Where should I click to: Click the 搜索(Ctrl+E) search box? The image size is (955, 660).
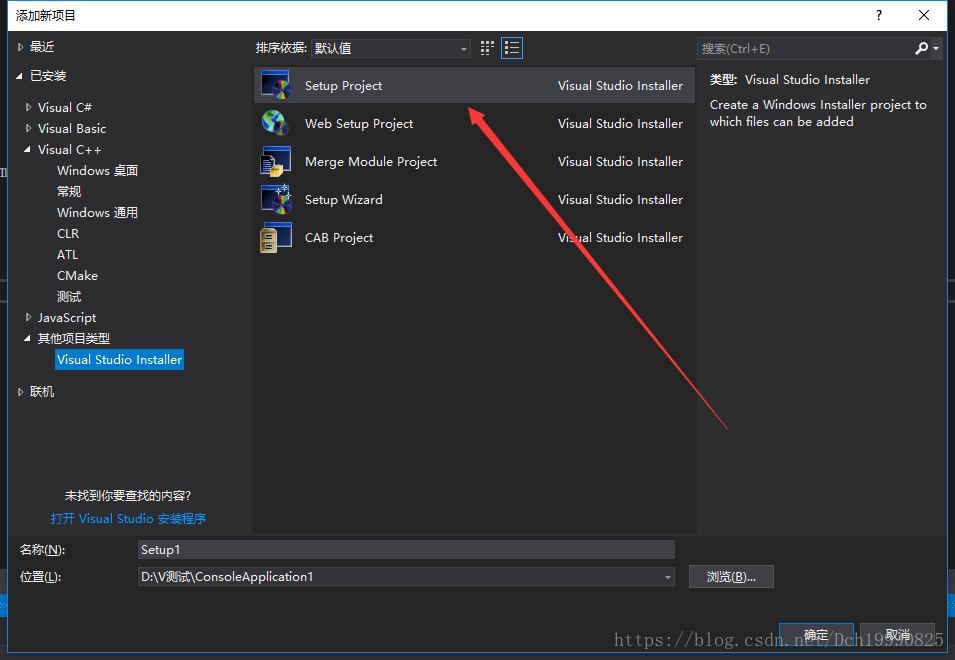[805, 49]
